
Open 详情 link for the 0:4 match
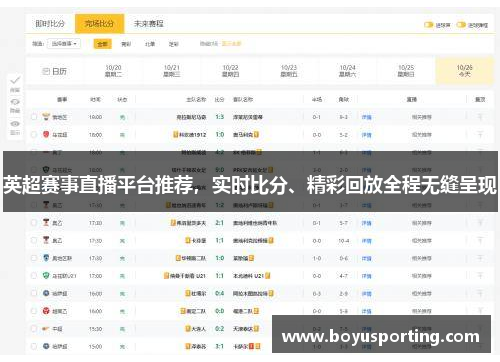click(x=367, y=294)
